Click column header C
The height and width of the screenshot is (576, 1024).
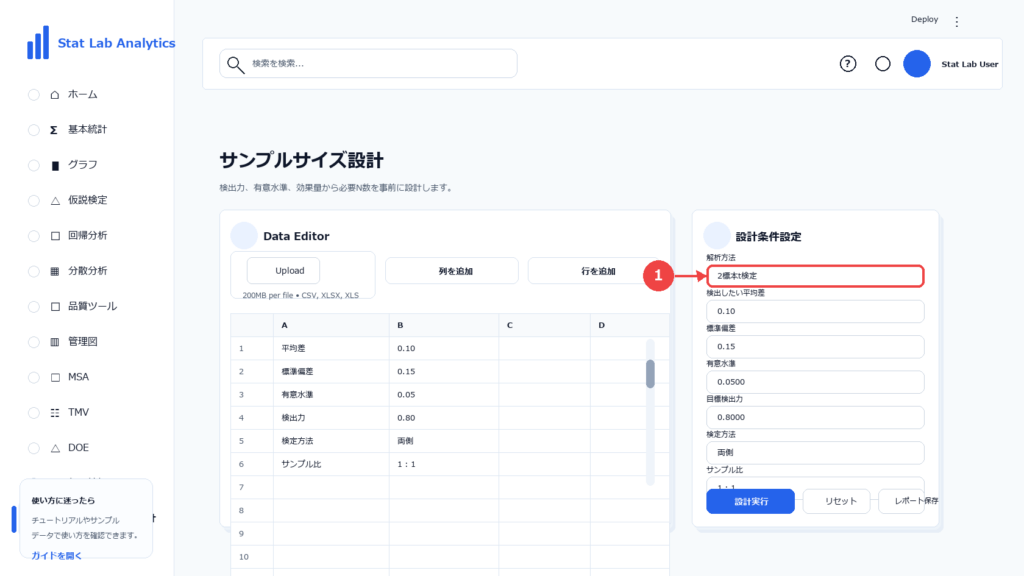545,325
